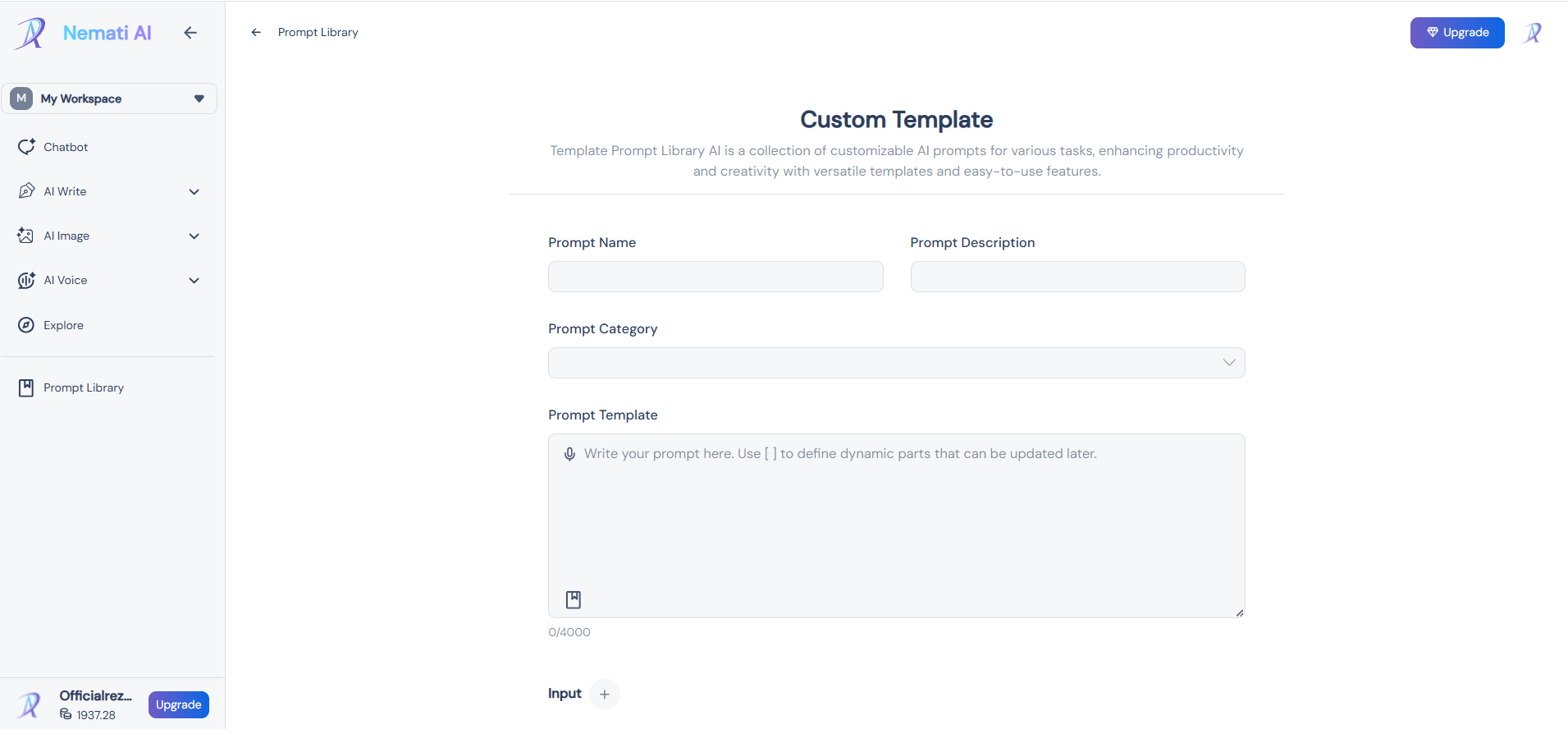Click the save icon inside the prompt textarea

click(x=572, y=599)
